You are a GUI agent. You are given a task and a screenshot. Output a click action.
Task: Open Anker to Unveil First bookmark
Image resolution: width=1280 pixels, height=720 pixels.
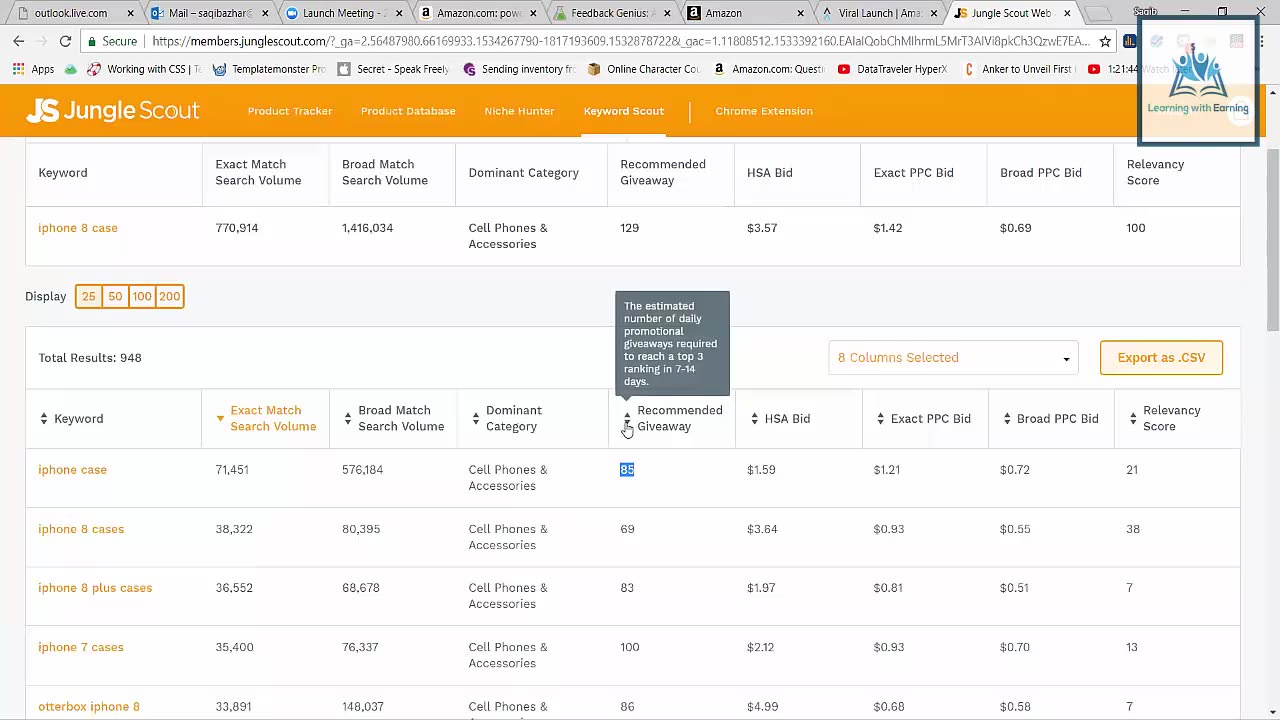pyautogui.click(x=1020, y=69)
